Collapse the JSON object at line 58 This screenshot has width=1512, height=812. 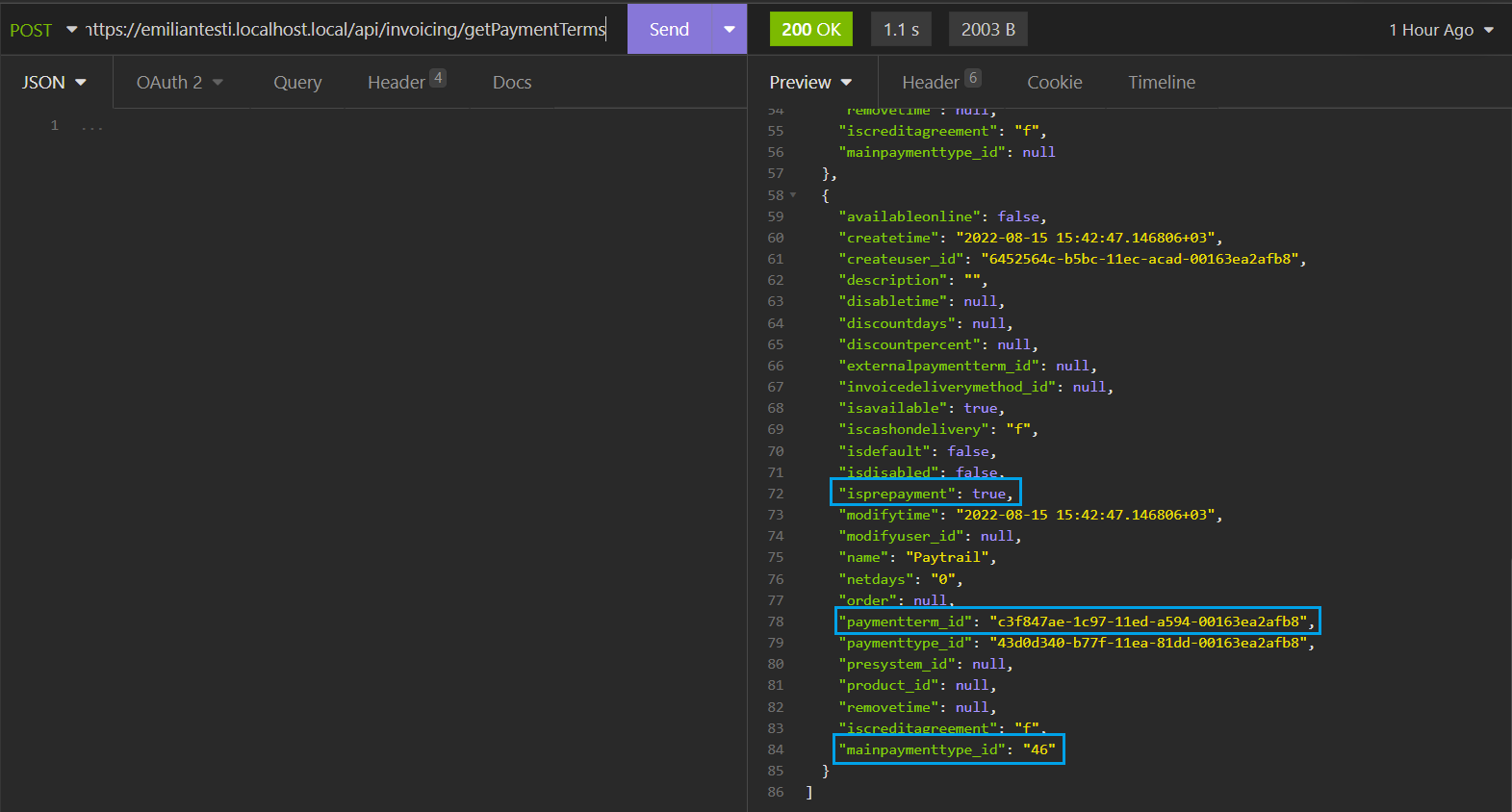pos(793,195)
